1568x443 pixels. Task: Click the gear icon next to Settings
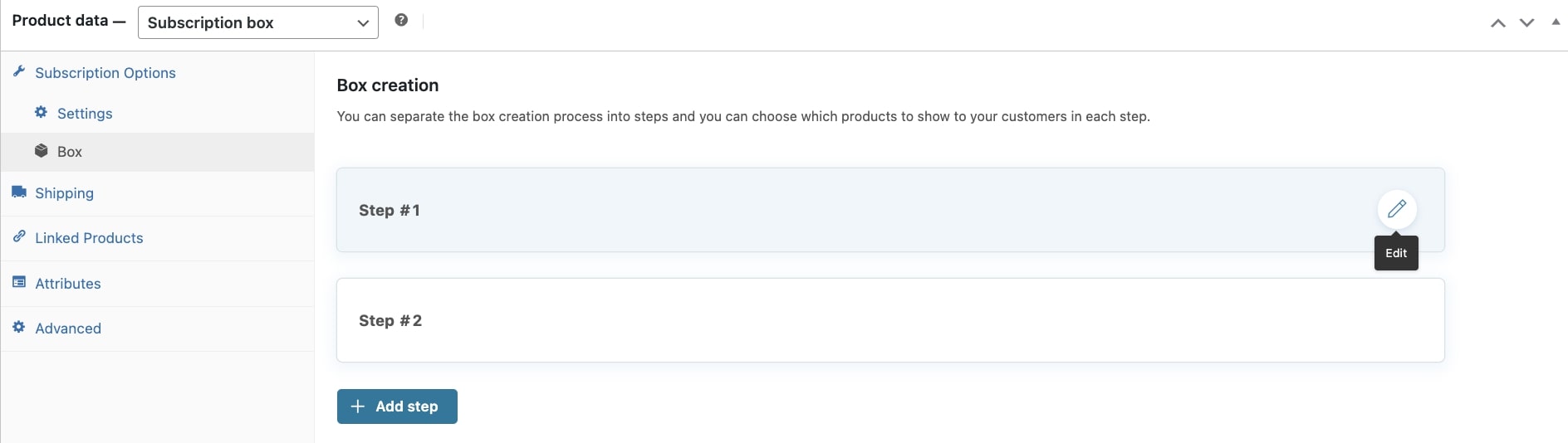point(41,112)
